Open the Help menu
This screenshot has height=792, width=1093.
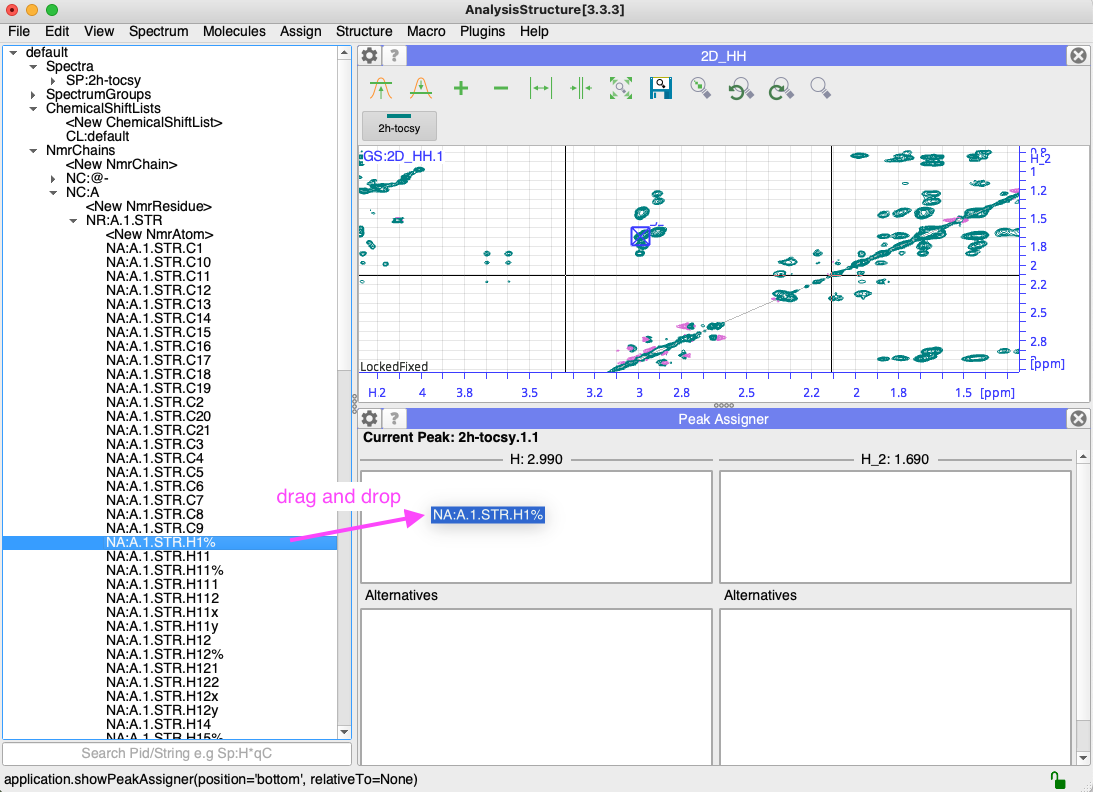tap(534, 31)
